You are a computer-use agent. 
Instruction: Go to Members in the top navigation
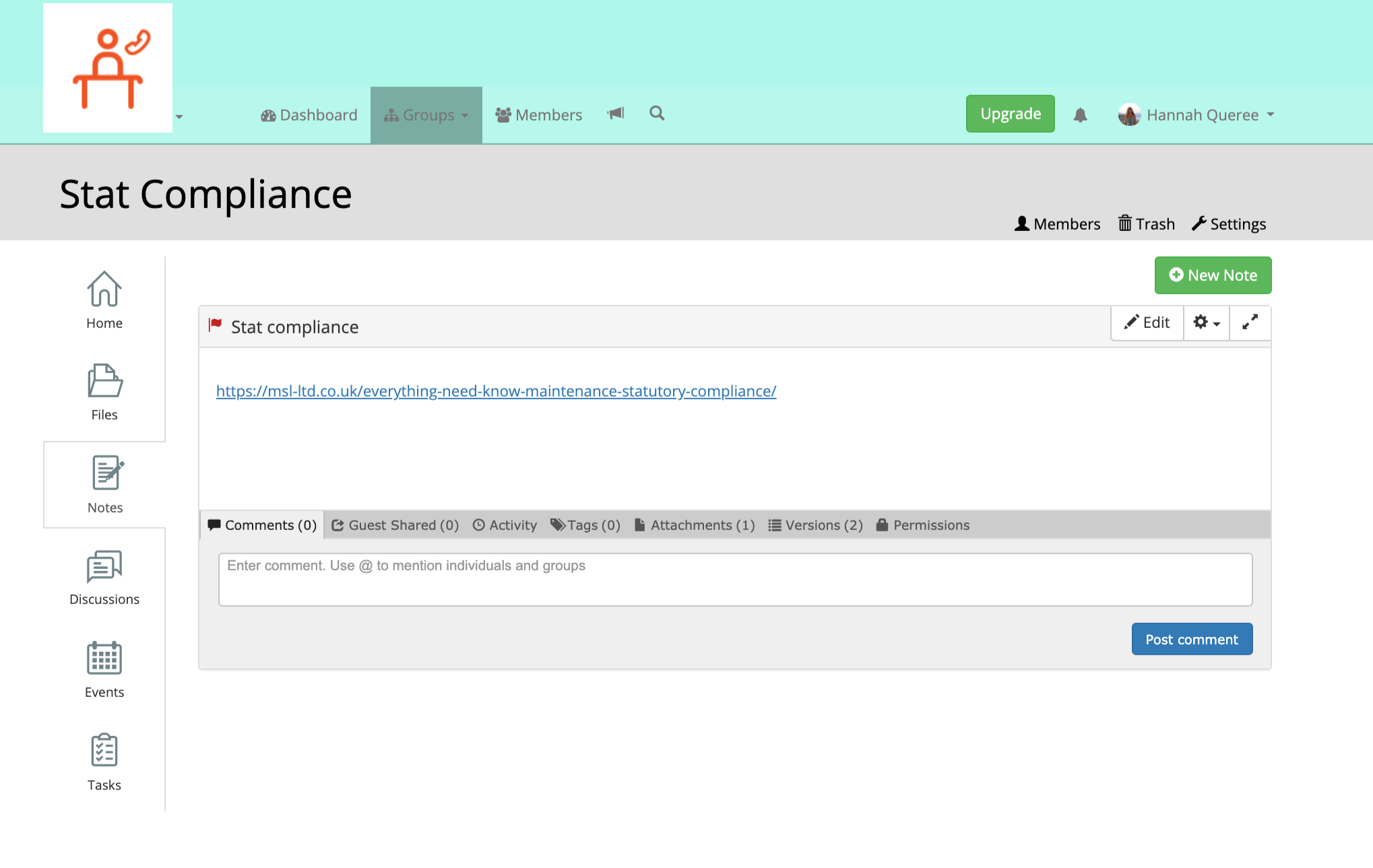(x=538, y=115)
